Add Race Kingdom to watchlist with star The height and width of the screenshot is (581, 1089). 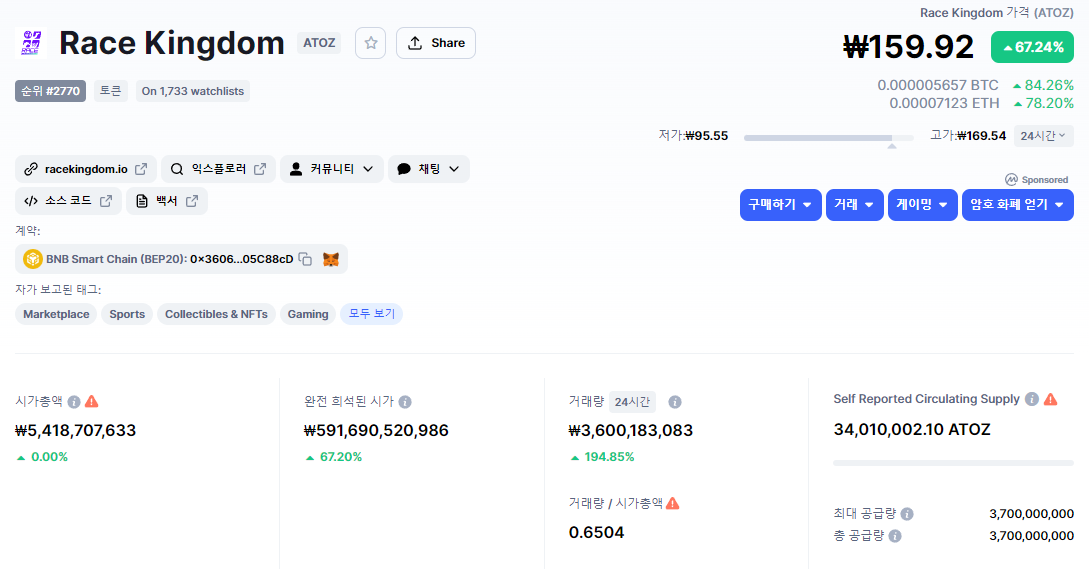pos(370,43)
